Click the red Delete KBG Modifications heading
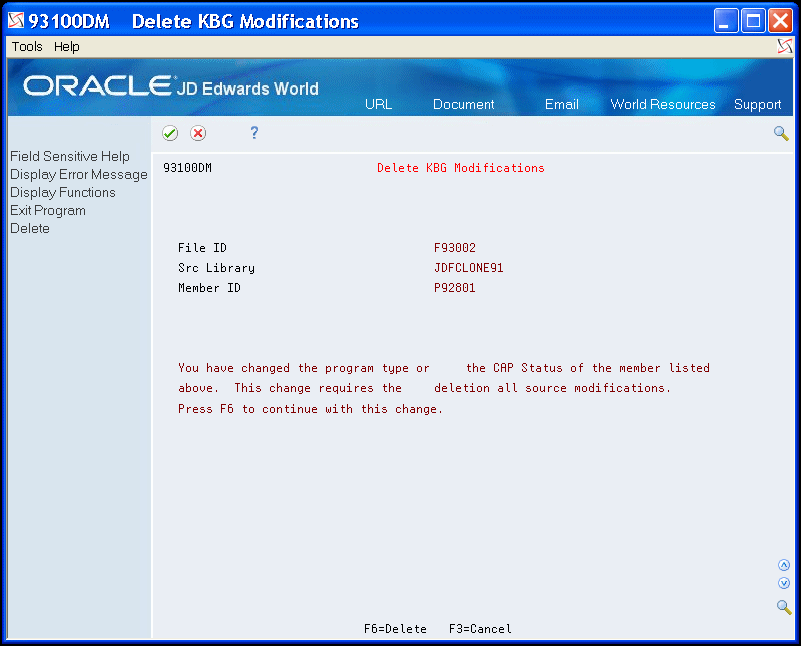This screenshot has width=801, height=646. point(460,168)
